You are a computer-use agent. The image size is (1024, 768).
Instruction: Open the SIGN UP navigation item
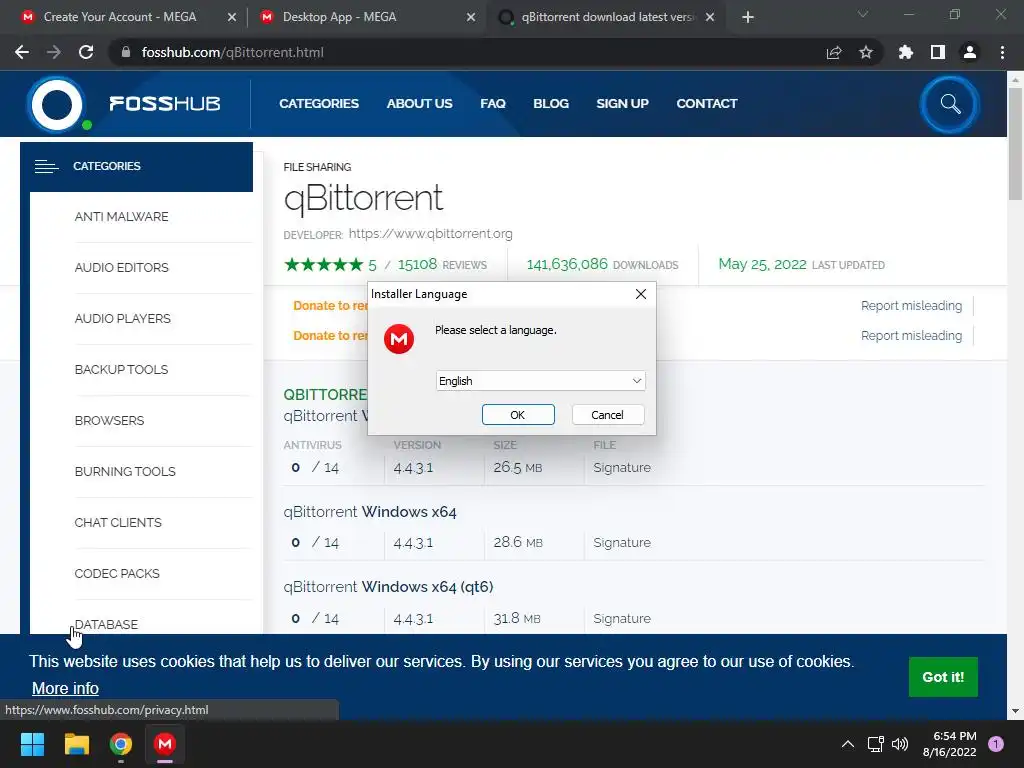622,104
